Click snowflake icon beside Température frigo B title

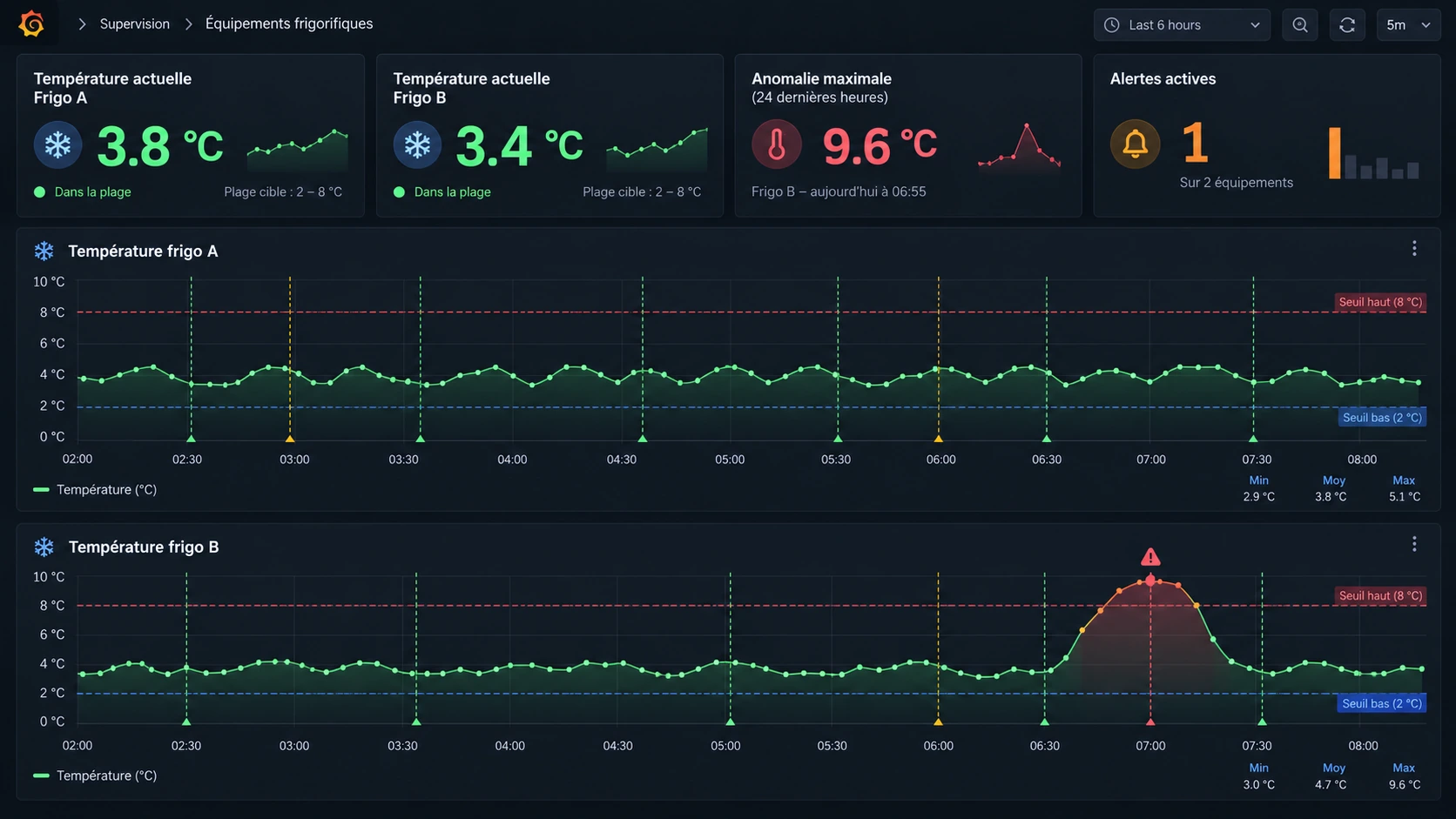click(44, 547)
